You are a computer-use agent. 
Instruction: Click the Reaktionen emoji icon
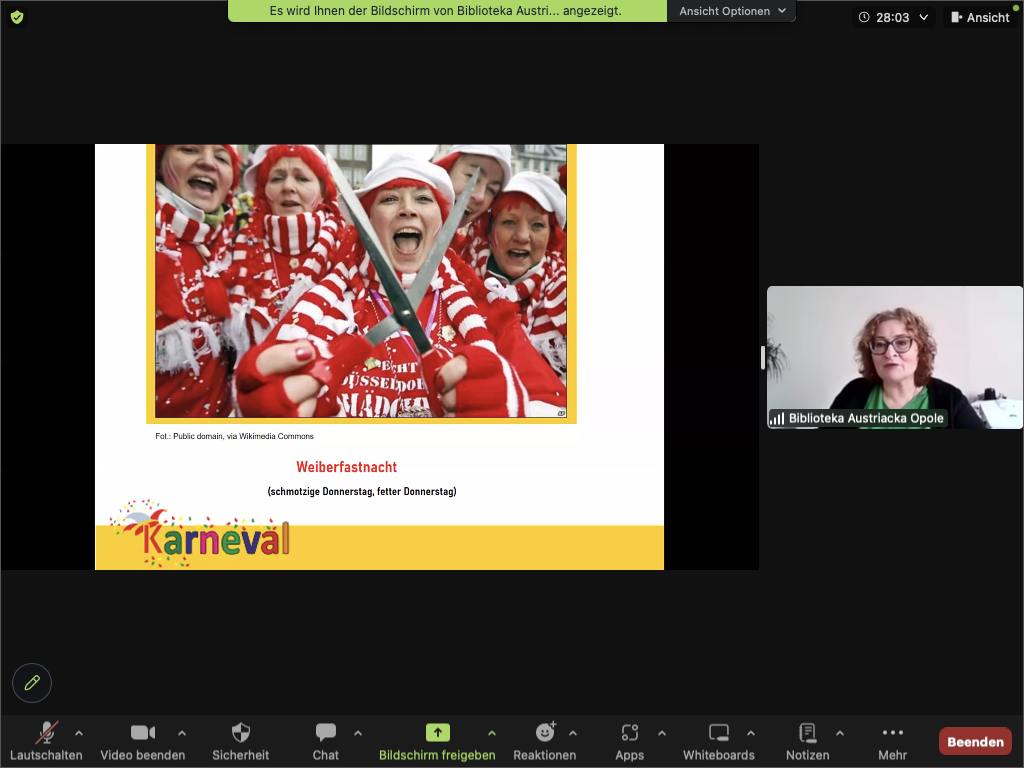pos(545,733)
